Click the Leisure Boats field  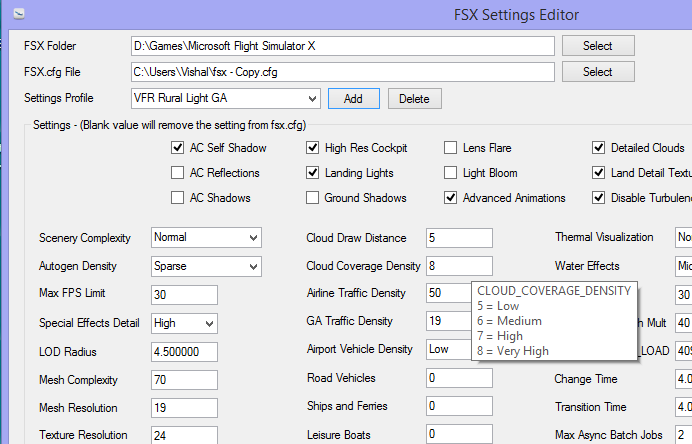pyautogui.click(x=459, y=434)
